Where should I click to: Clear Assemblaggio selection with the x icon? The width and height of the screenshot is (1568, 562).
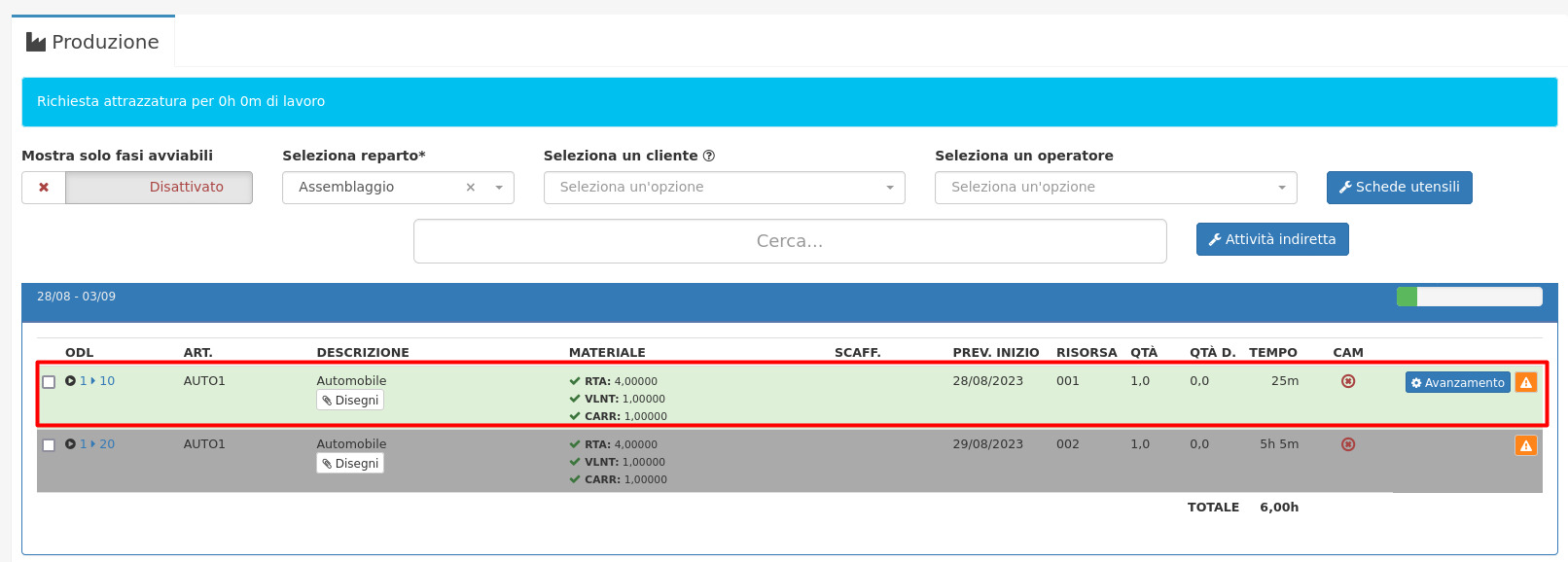(471, 188)
